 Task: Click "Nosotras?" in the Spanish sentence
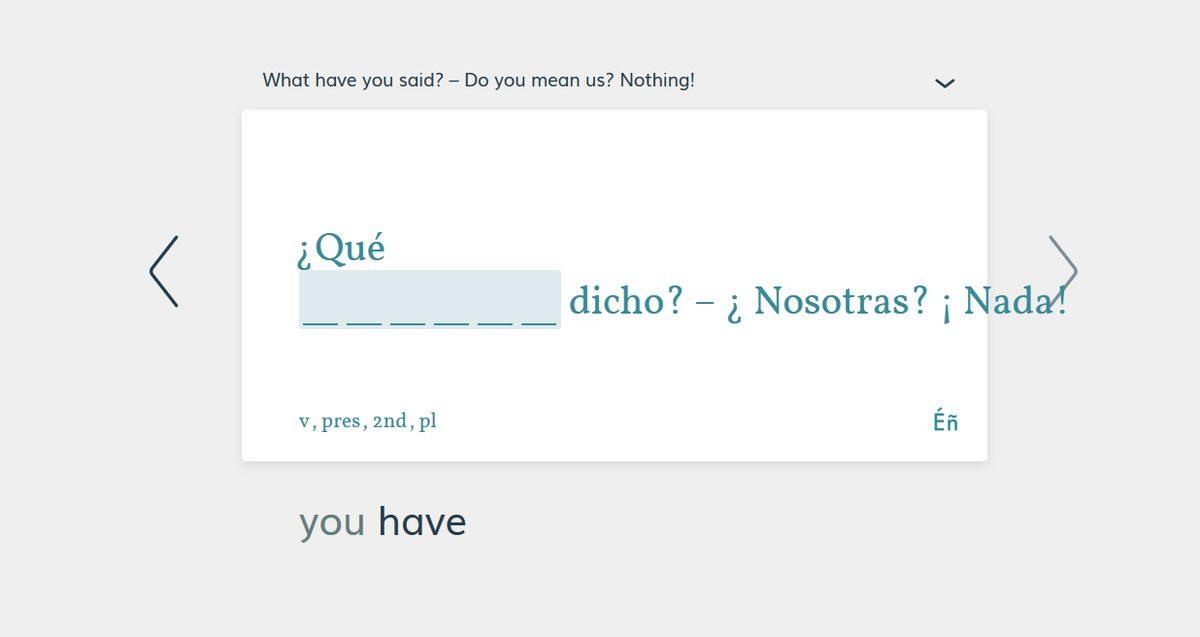(x=840, y=300)
